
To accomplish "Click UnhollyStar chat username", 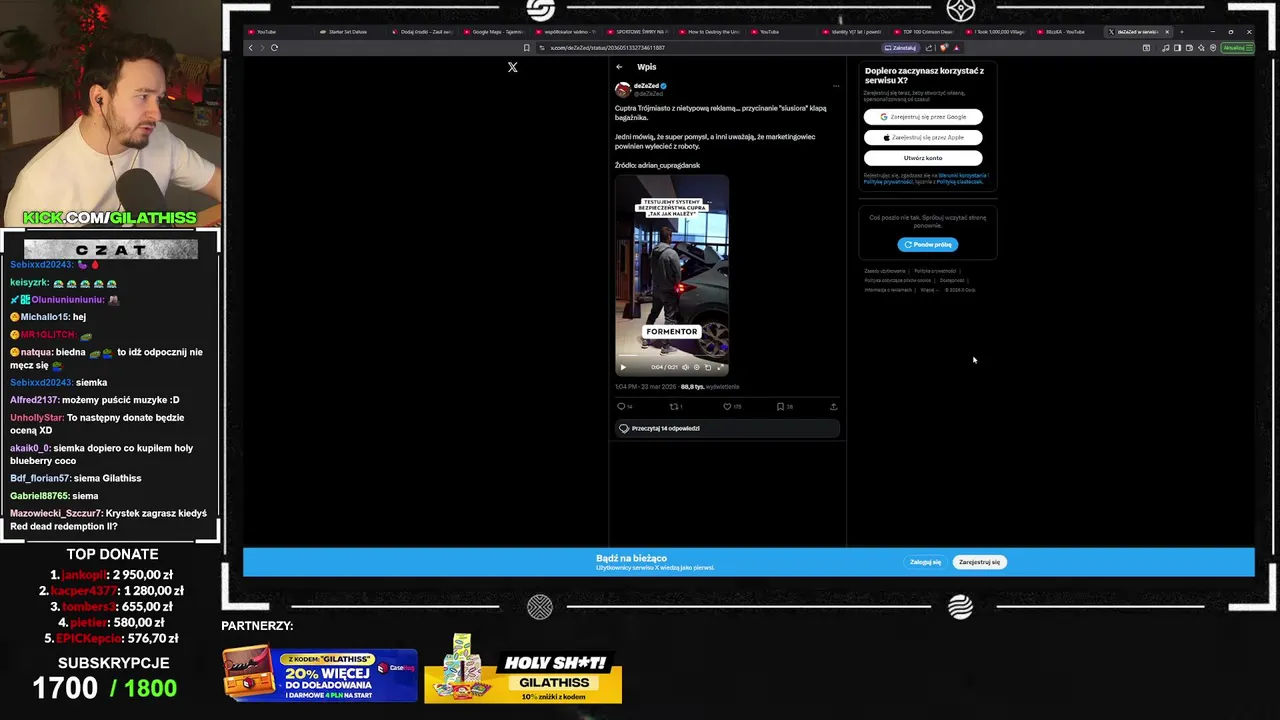I will [x=37, y=417].
